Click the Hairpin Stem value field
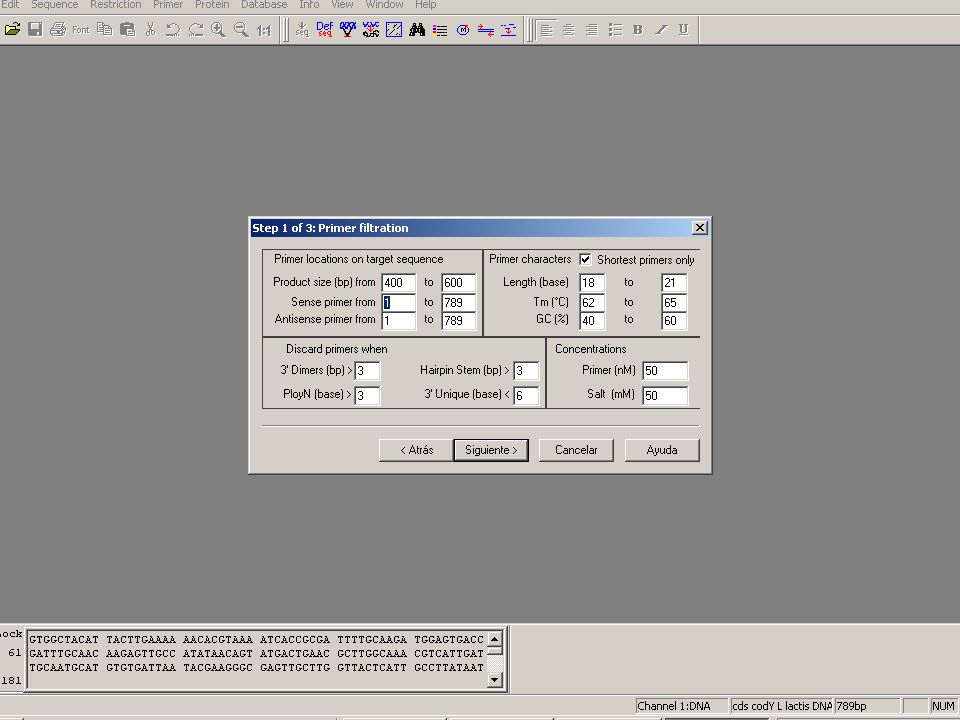 [x=526, y=370]
